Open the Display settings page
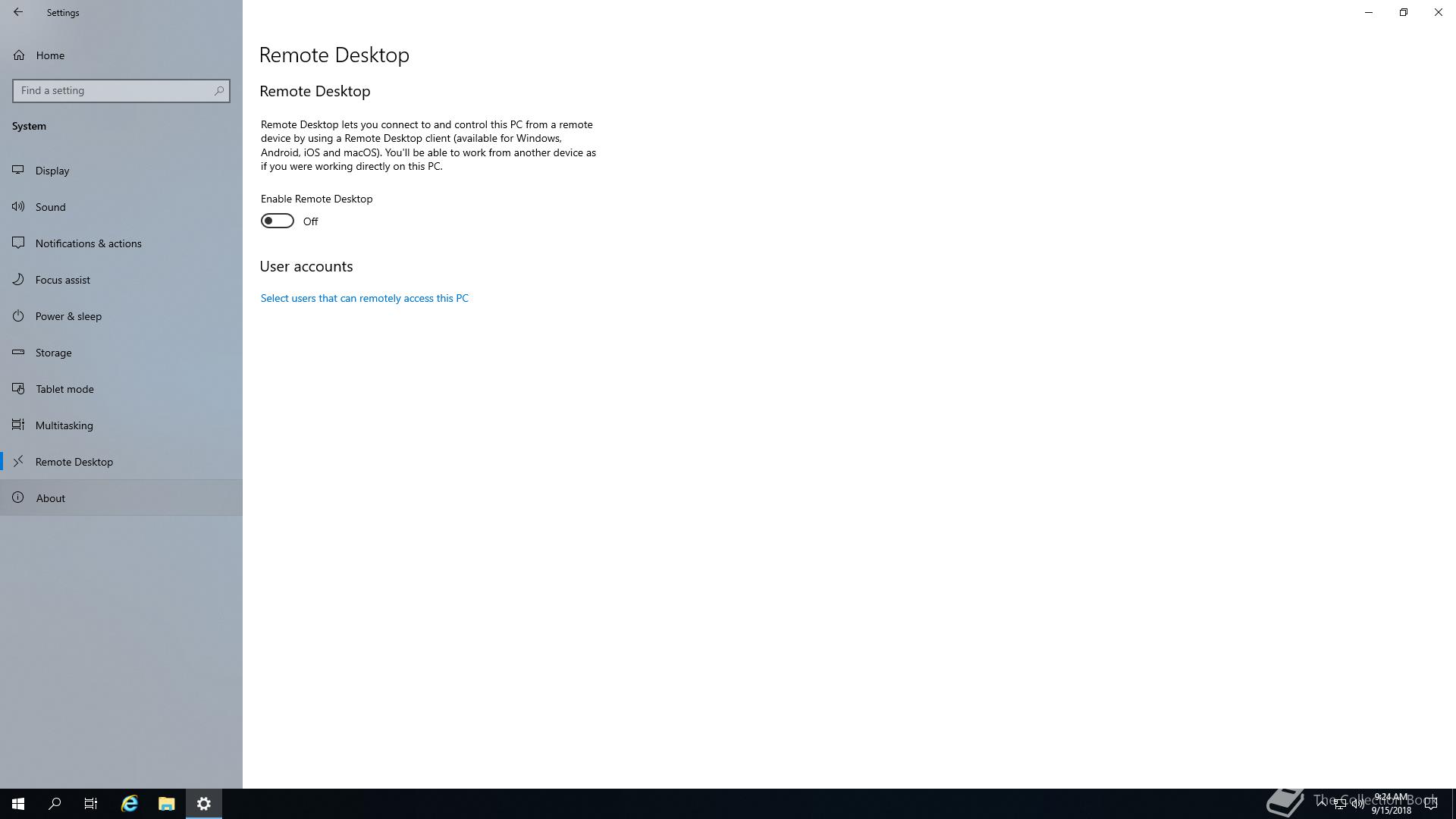This screenshot has height=819, width=1456. pyautogui.click(x=121, y=171)
